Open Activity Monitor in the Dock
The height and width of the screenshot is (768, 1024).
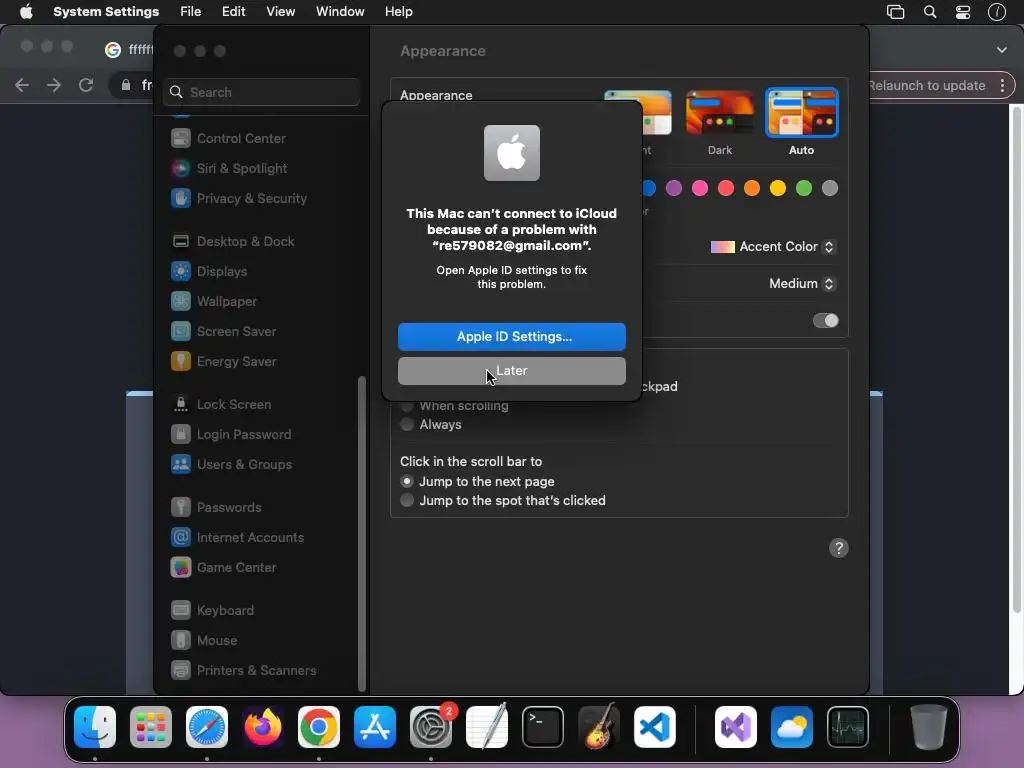pos(848,727)
